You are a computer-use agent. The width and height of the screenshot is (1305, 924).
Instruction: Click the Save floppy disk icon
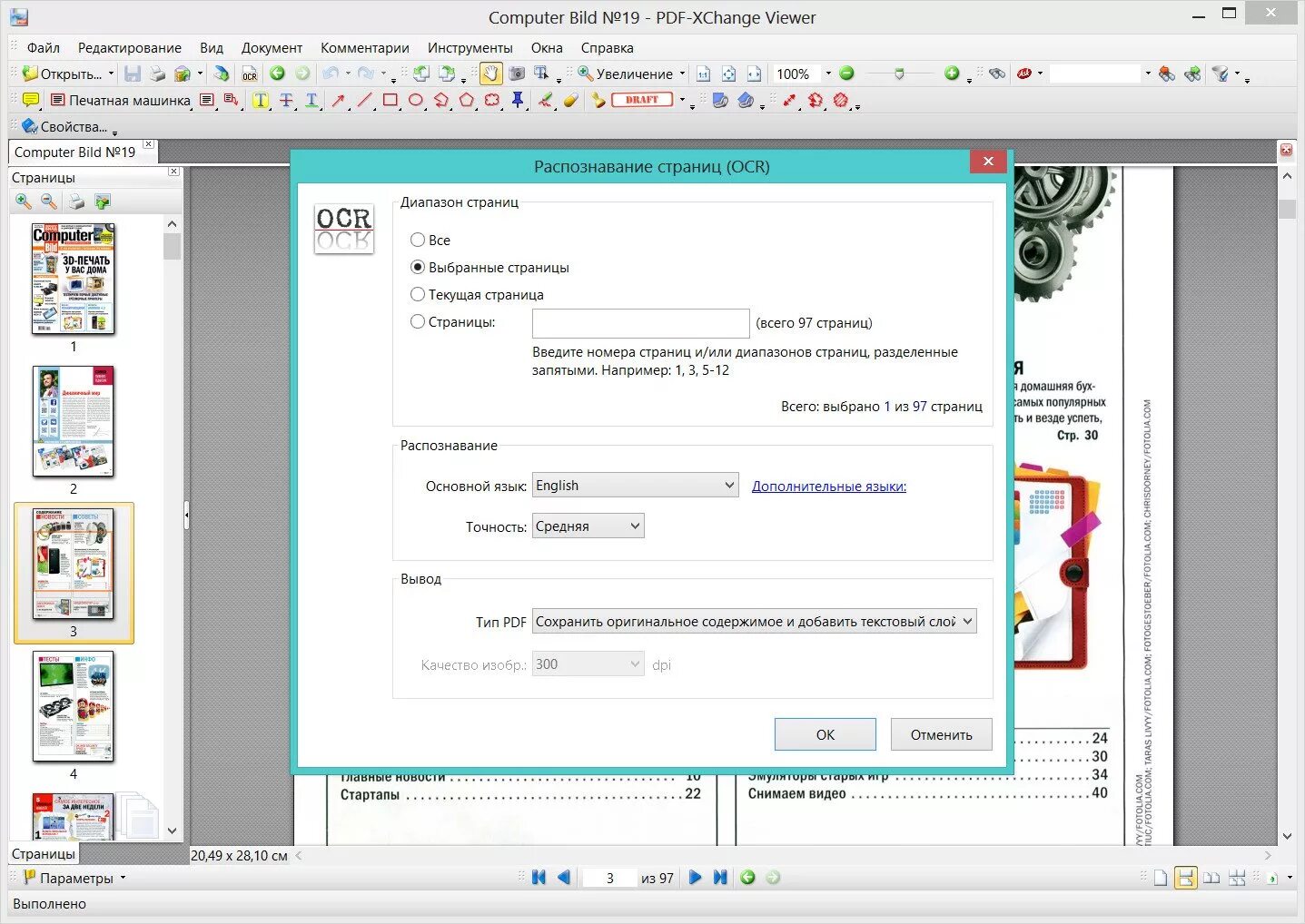133,74
